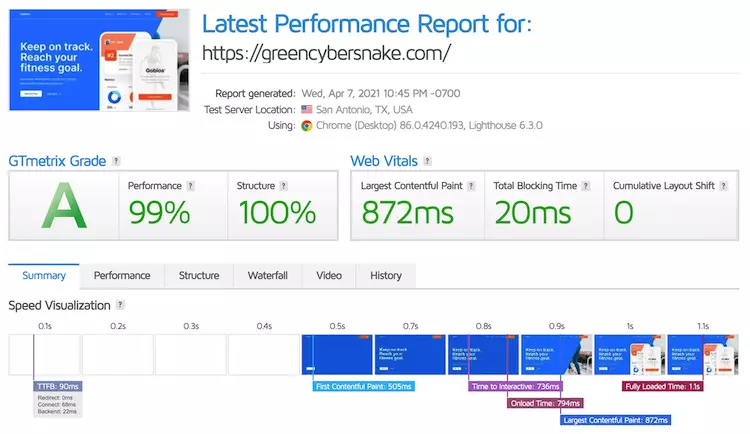This screenshot has height=434, width=750.
Task: Click the US flag icon
Action: [x=306, y=109]
